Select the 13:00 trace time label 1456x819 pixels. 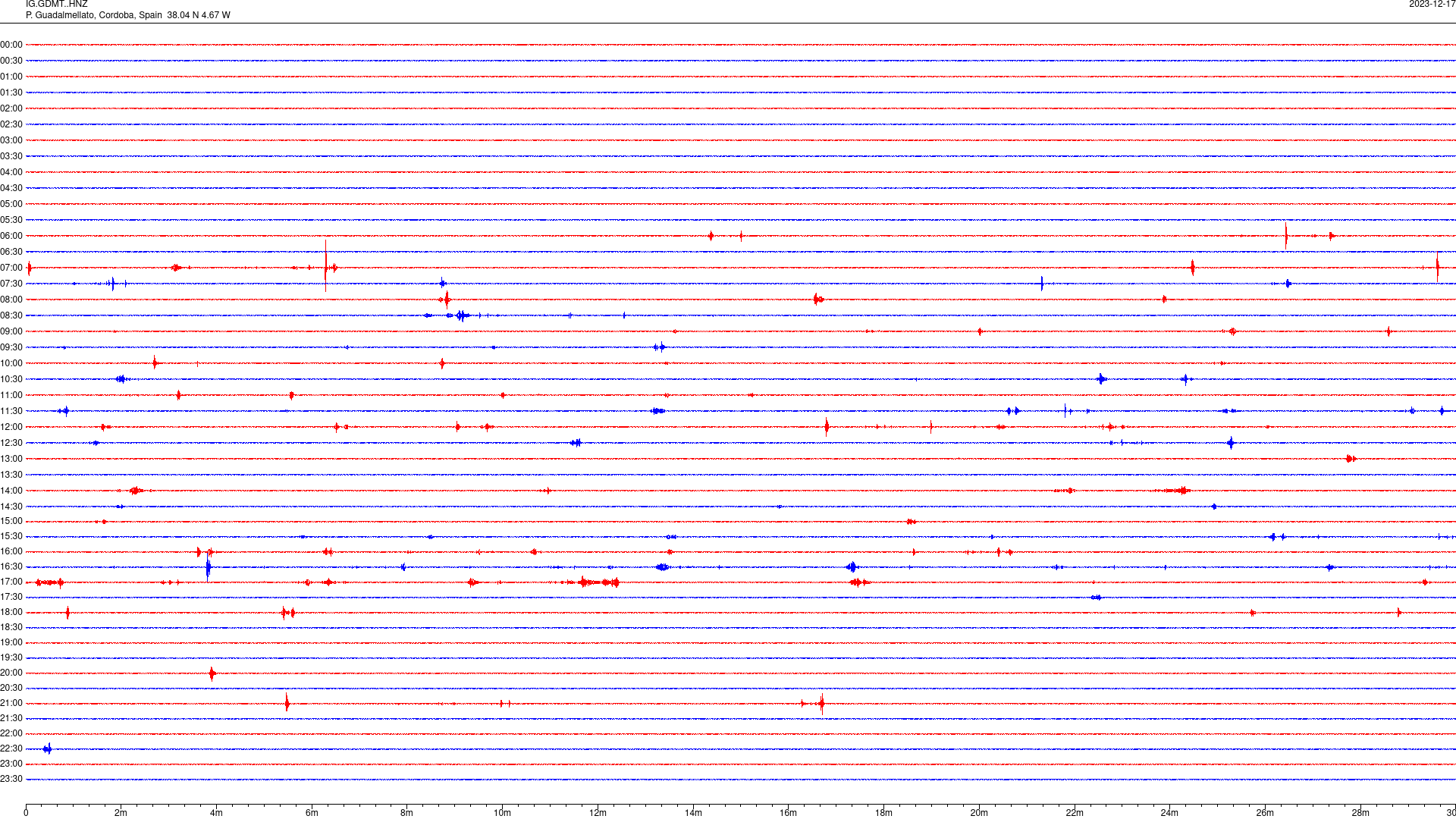pyautogui.click(x=11, y=459)
